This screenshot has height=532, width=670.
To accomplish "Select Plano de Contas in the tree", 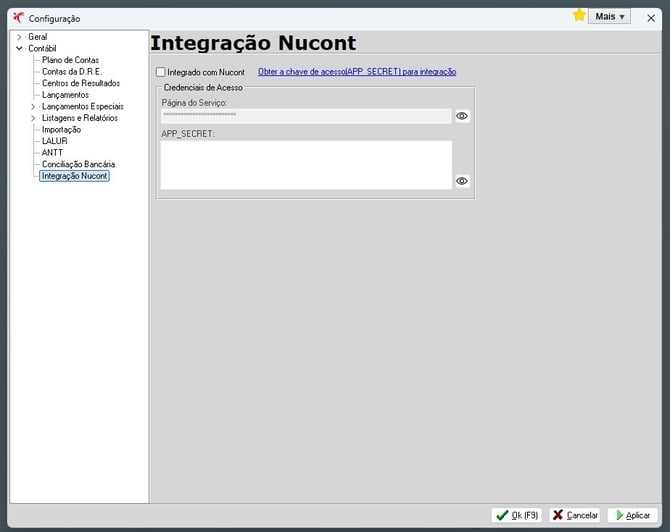I will (x=70, y=60).
